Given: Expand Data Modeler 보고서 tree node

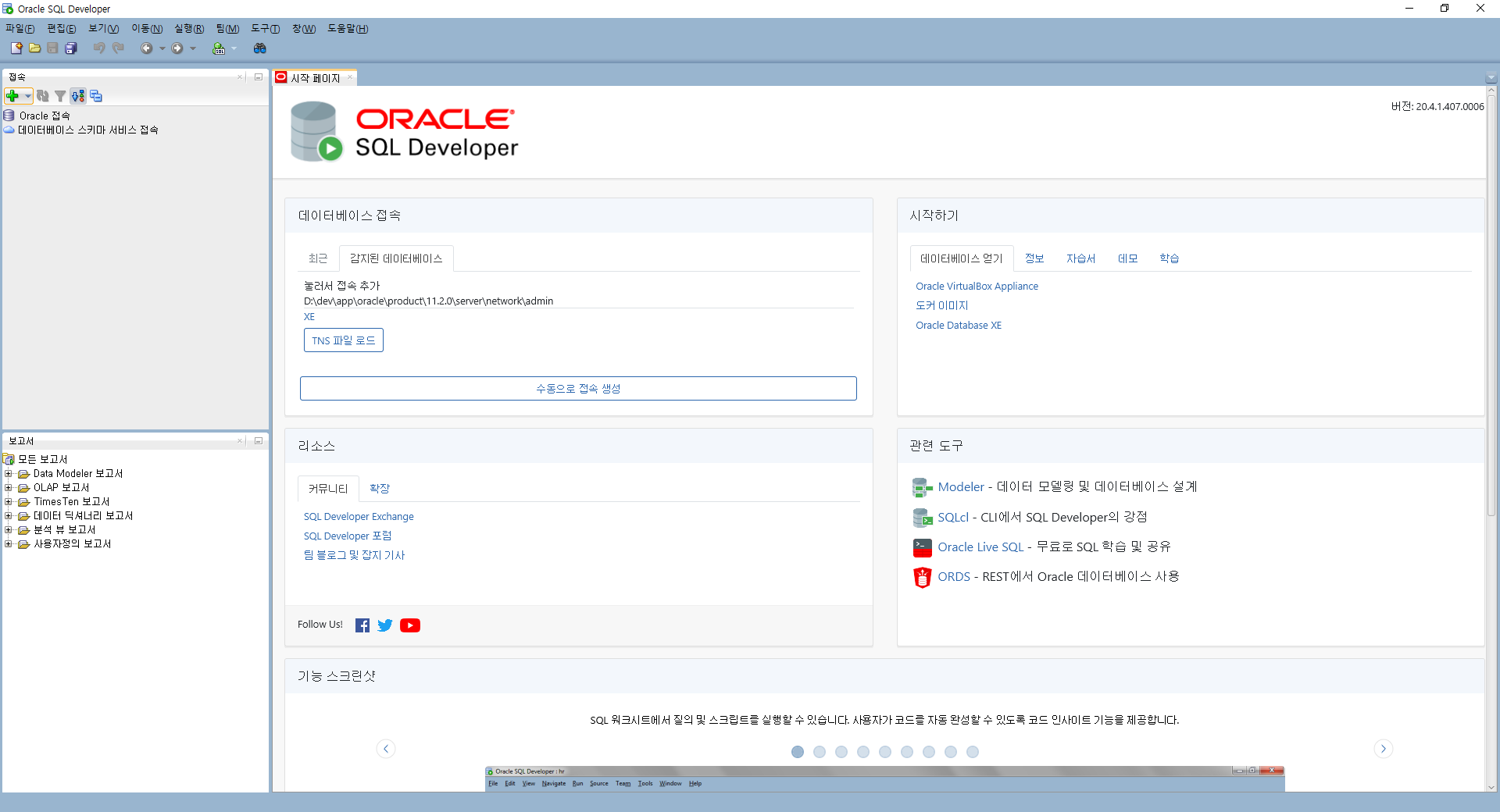Looking at the screenshot, I should point(8,473).
